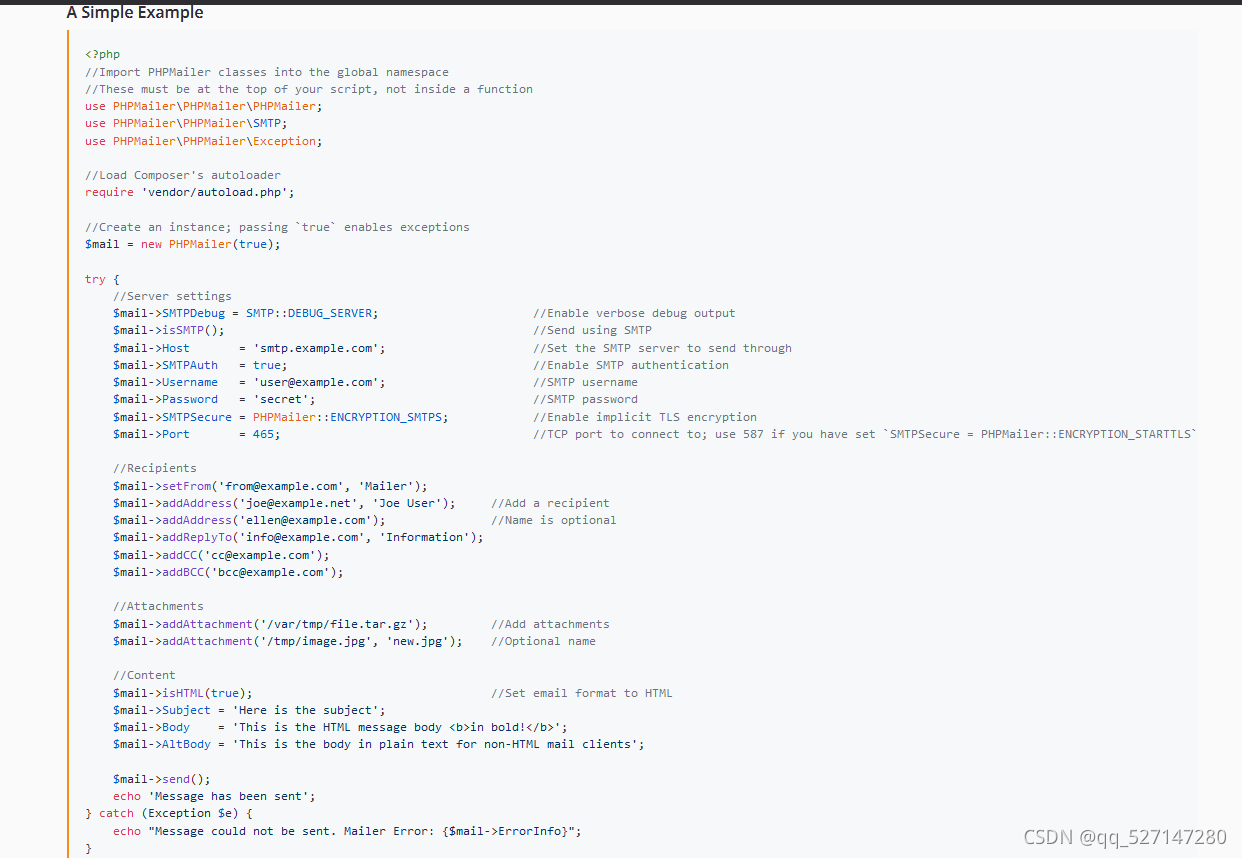1242x858 pixels.
Task: Click the comment '//SMTP password'
Action: click(585, 399)
